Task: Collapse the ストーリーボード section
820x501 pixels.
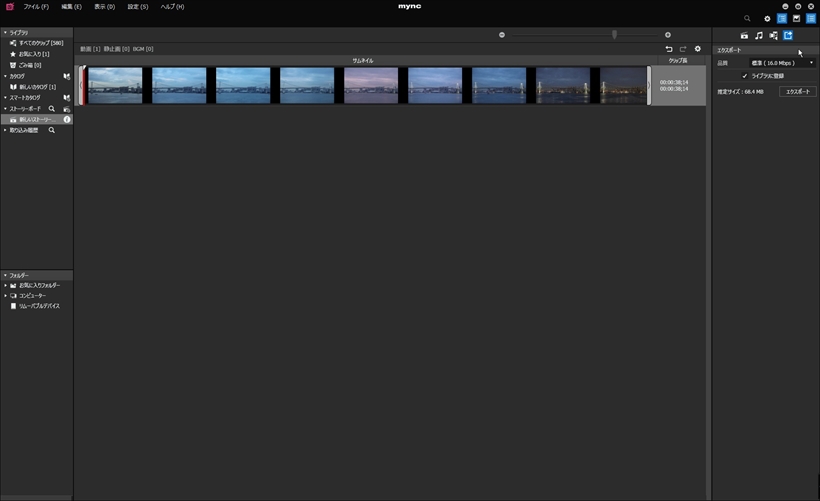Action: [5, 109]
